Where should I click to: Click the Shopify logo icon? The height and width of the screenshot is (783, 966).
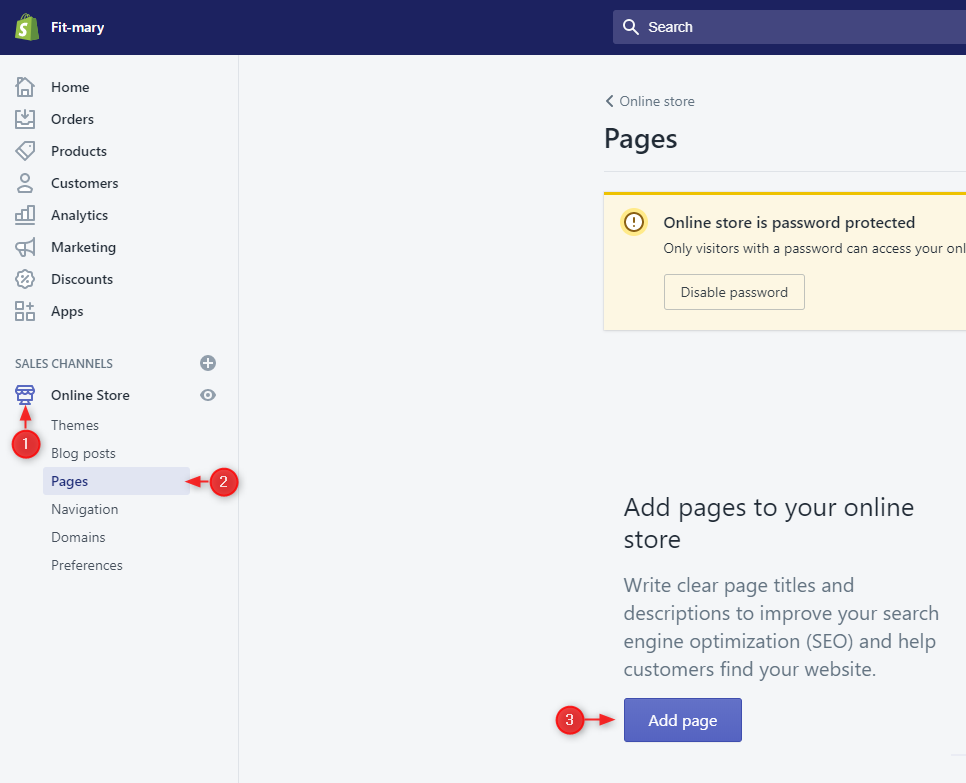pos(26,27)
